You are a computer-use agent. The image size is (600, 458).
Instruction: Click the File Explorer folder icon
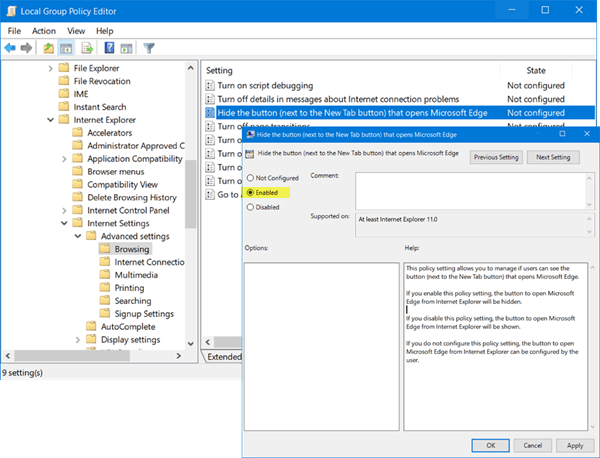[64, 68]
